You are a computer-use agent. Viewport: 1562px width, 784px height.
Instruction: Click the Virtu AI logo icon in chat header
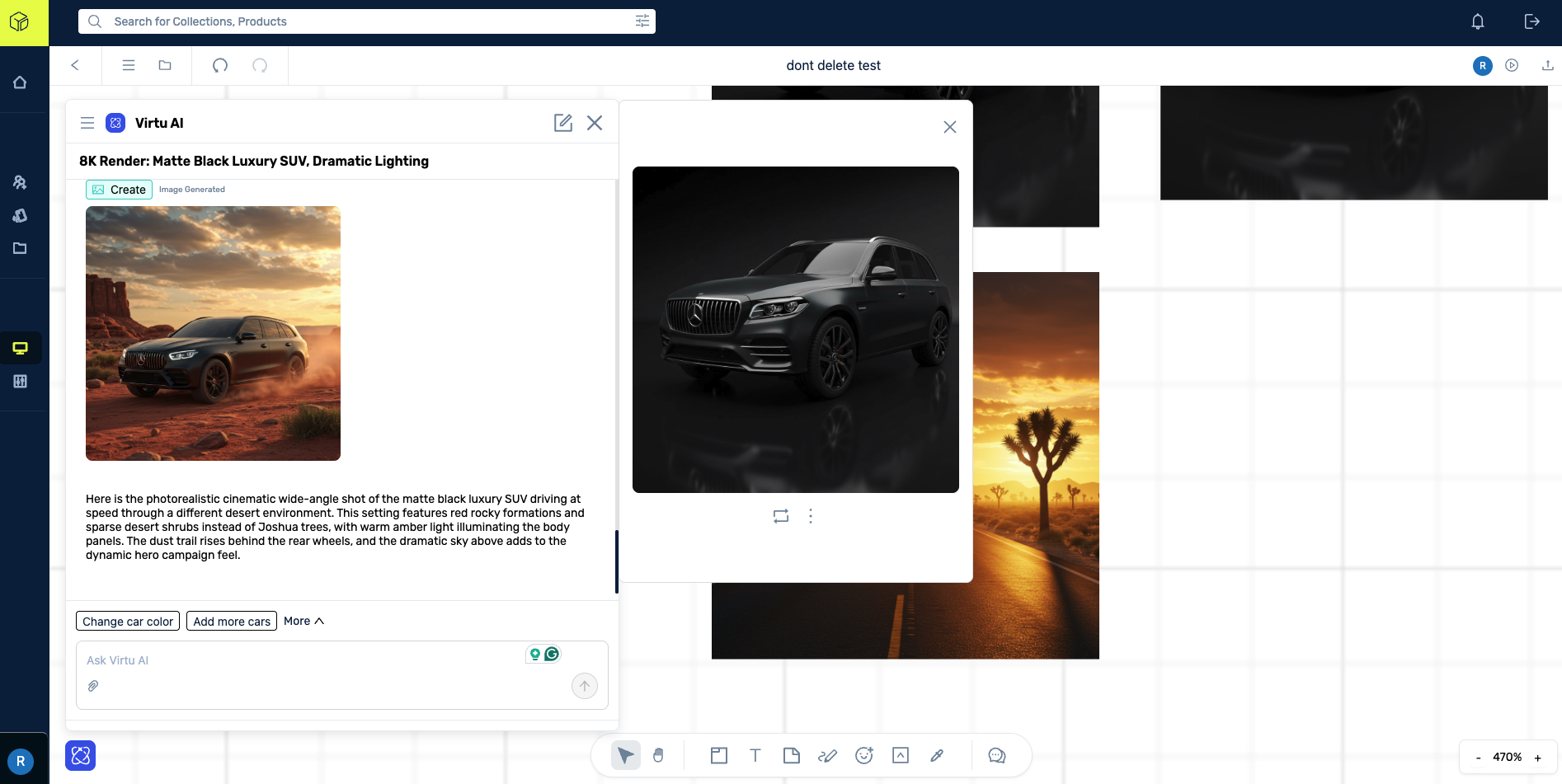click(x=115, y=123)
